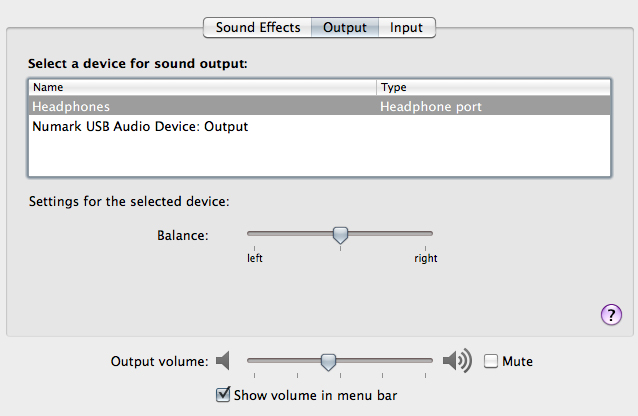Select Headphones output device row

coord(200,106)
